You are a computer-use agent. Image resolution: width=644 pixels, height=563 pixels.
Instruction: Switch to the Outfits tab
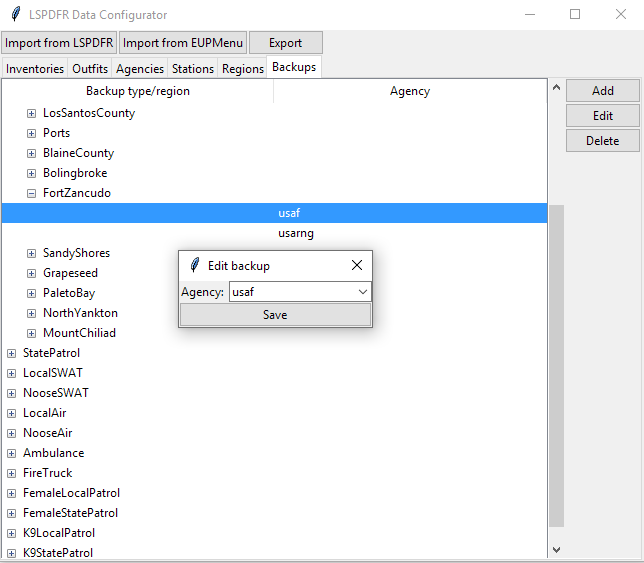90,69
